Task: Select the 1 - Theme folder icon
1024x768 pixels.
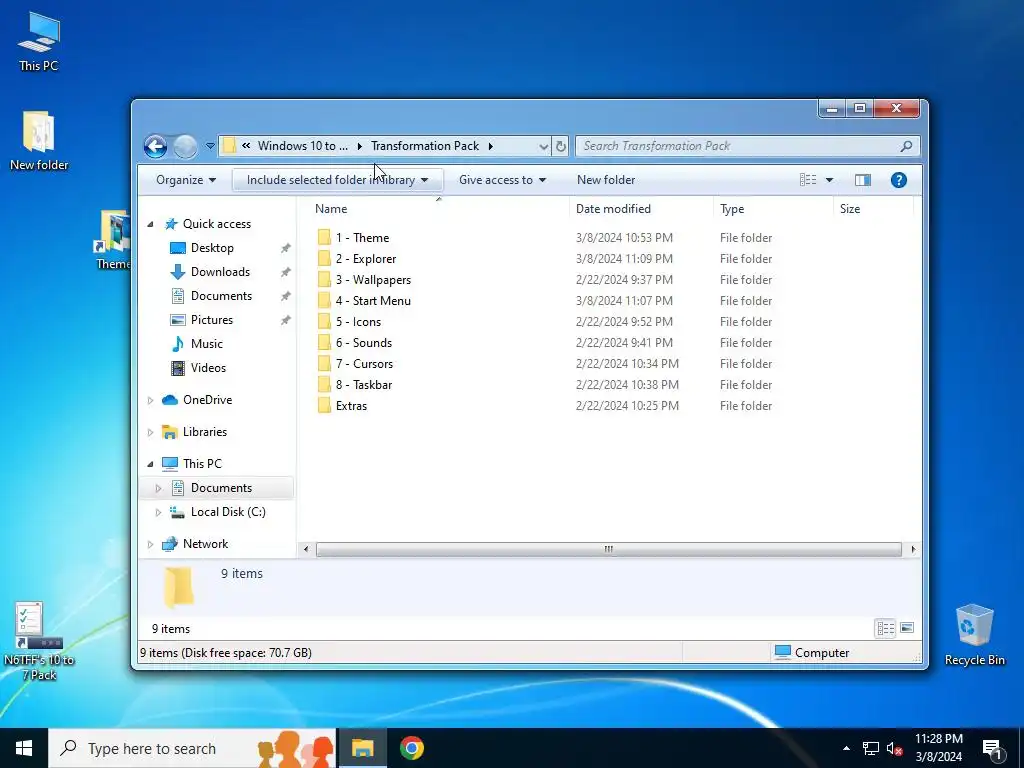Action: pyautogui.click(x=324, y=238)
